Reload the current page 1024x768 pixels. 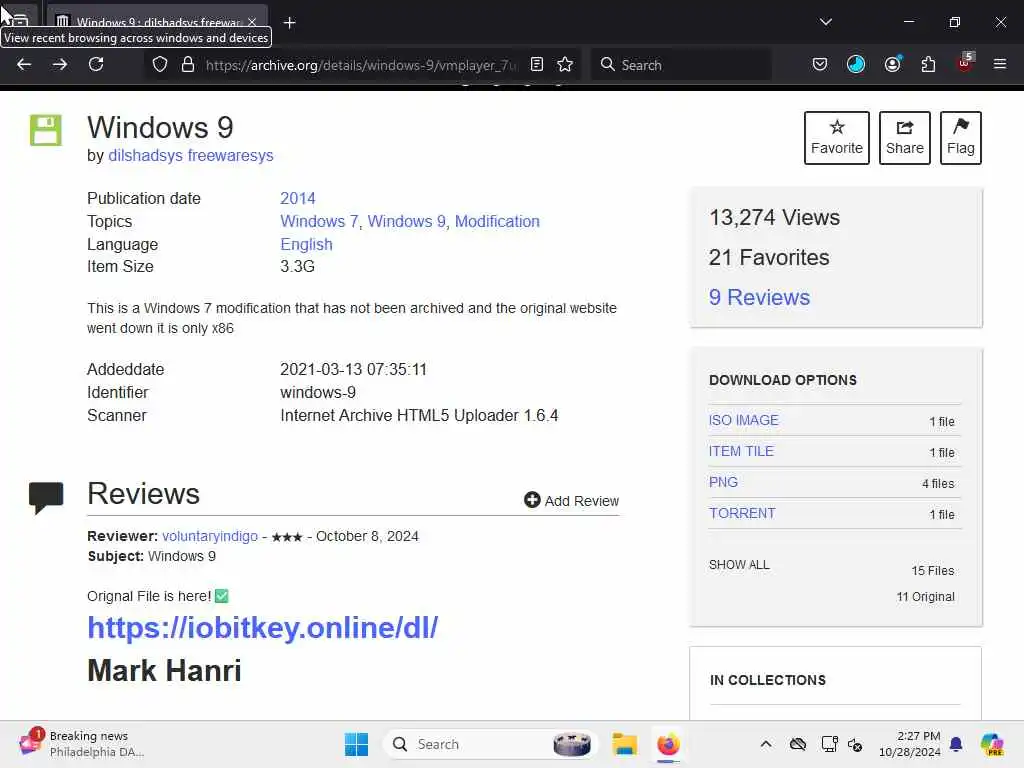(x=96, y=65)
